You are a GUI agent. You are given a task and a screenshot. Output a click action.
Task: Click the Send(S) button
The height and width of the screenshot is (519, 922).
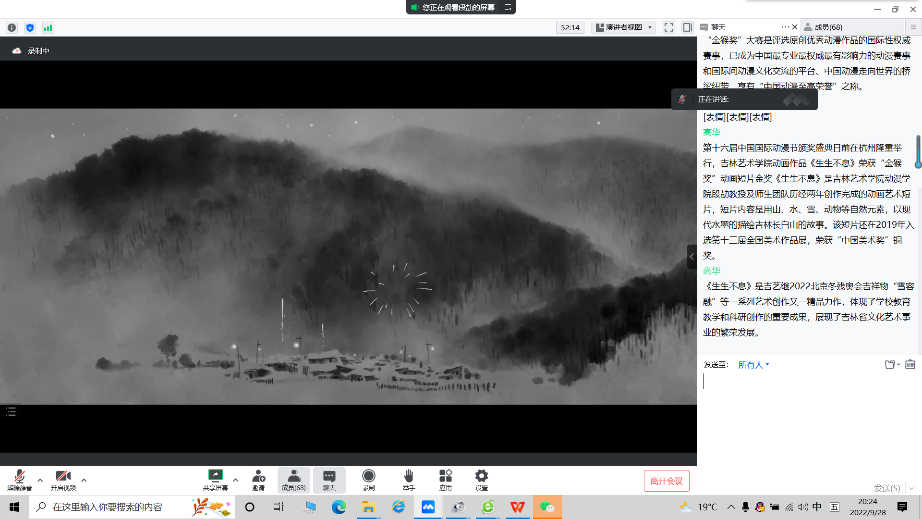pos(887,488)
